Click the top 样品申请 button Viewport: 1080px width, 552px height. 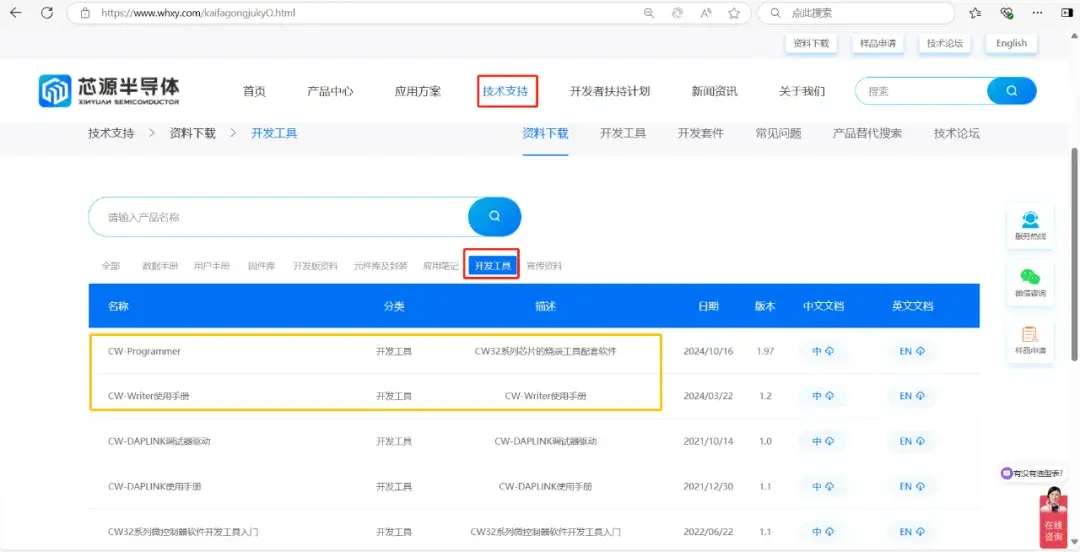pyautogui.click(x=878, y=43)
